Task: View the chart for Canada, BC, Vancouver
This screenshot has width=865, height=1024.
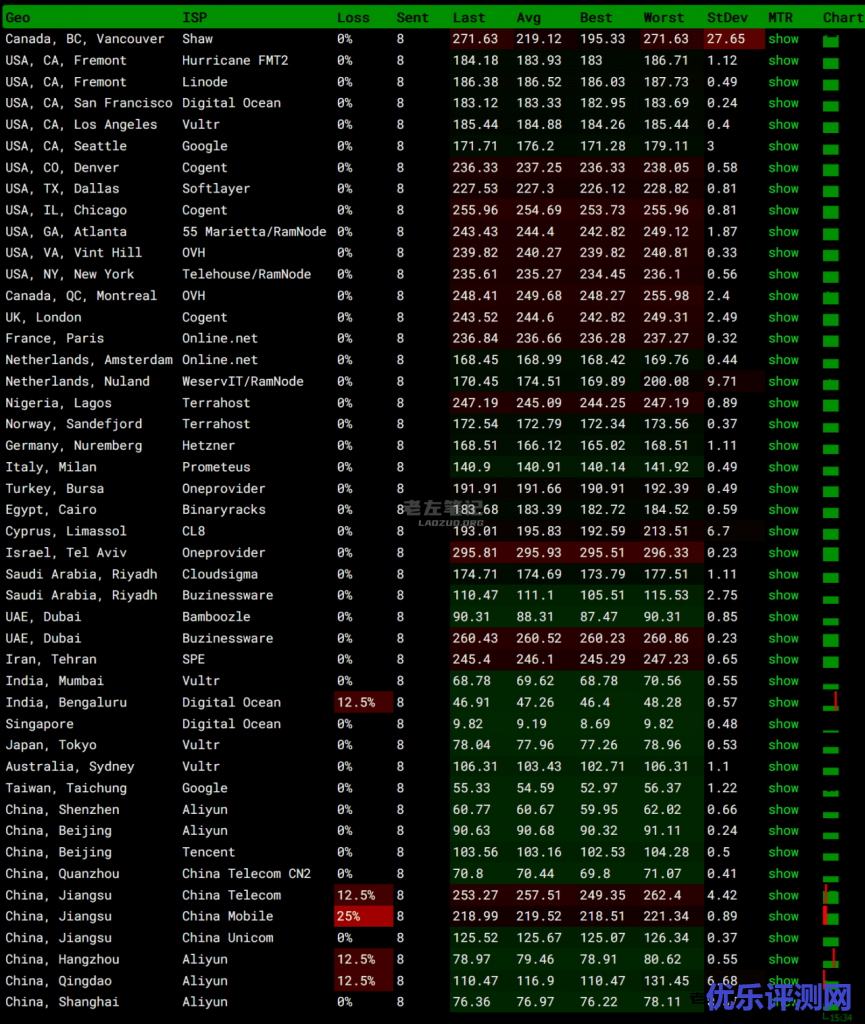Action: coord(830,42)
